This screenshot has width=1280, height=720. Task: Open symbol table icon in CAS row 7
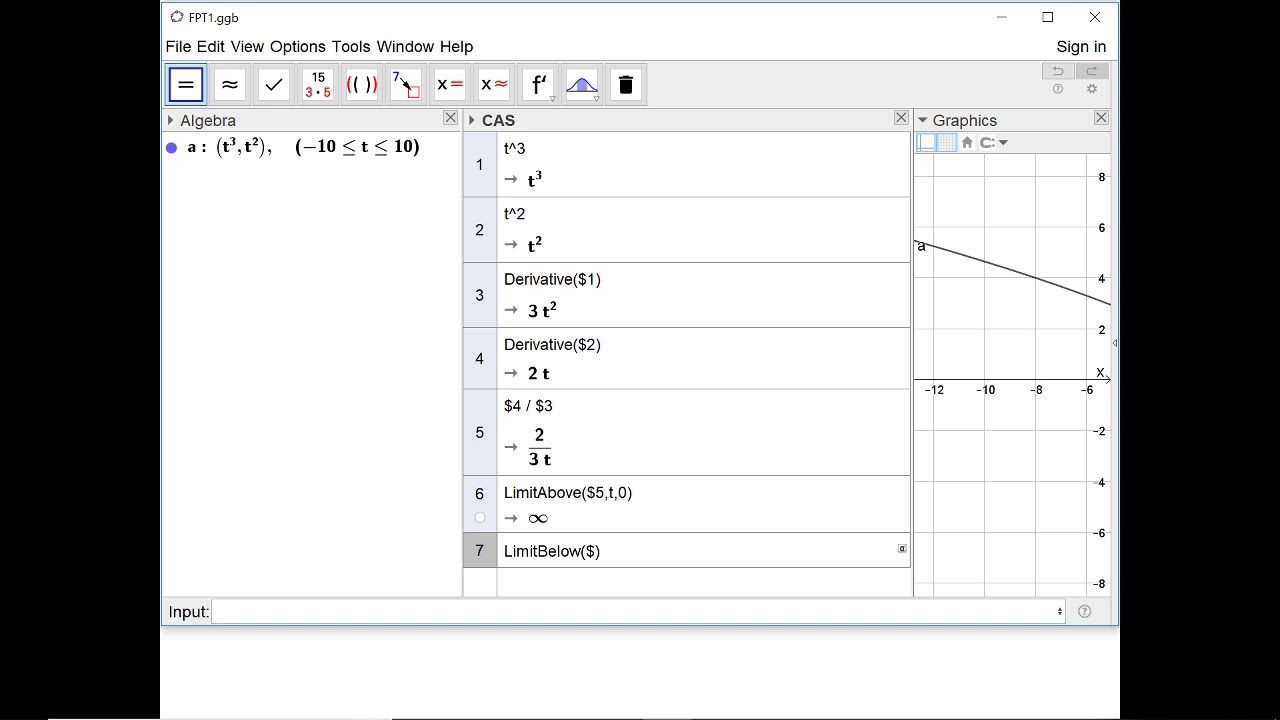tap(902, 549)
